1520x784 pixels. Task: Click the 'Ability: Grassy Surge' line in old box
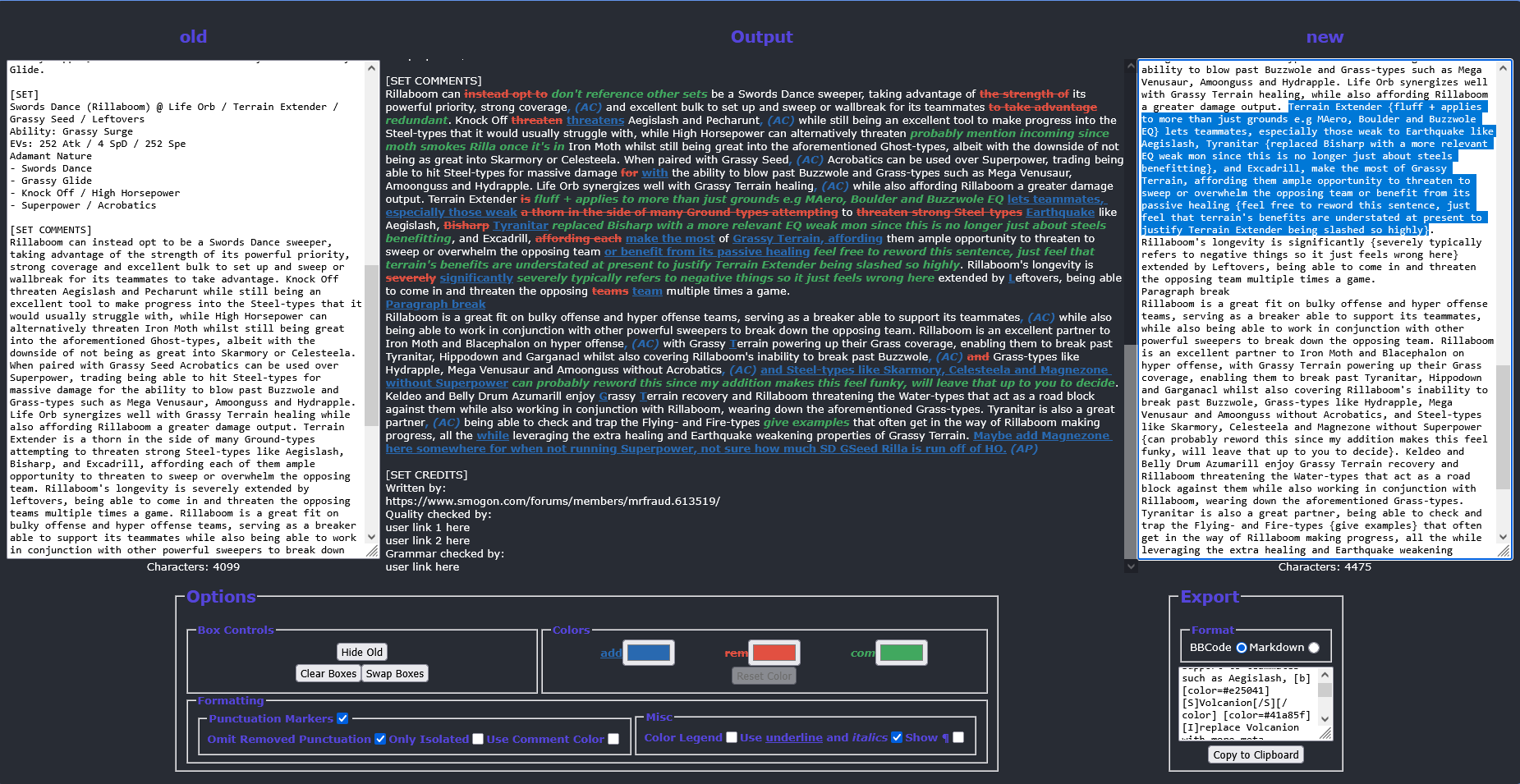[x=71, y=131]
